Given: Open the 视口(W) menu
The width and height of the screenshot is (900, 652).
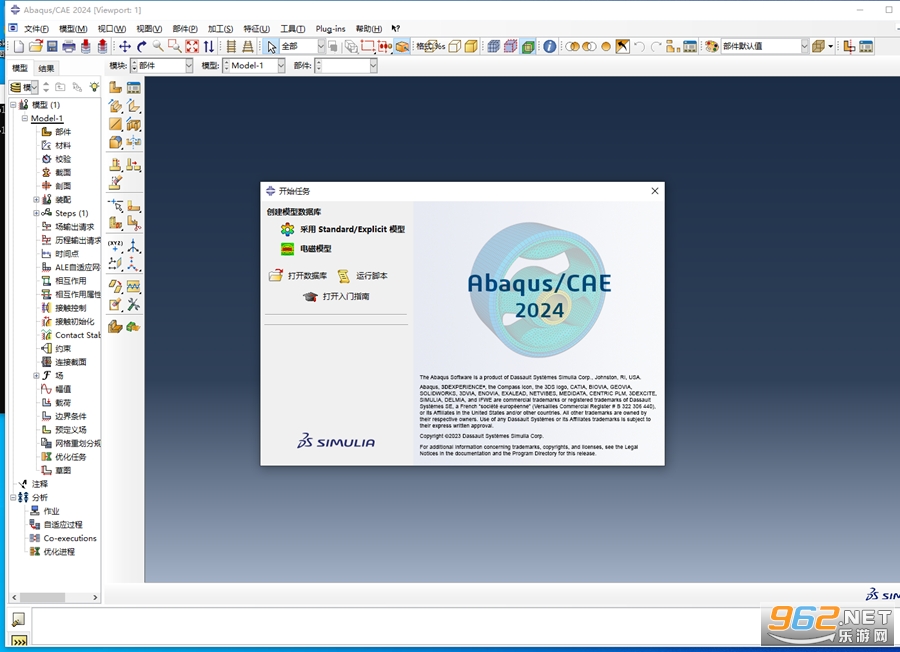Looking at the screenshot, I should (x=111, y=29).
